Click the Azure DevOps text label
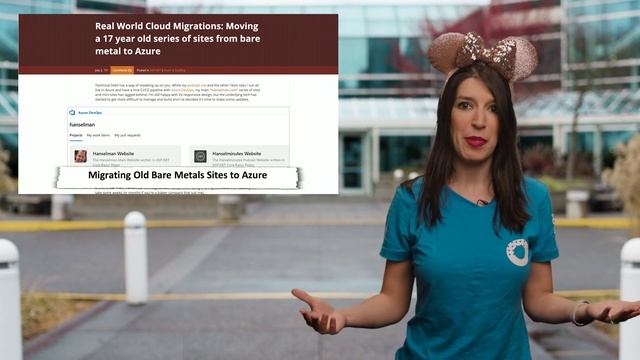 (x=90, y=113)
